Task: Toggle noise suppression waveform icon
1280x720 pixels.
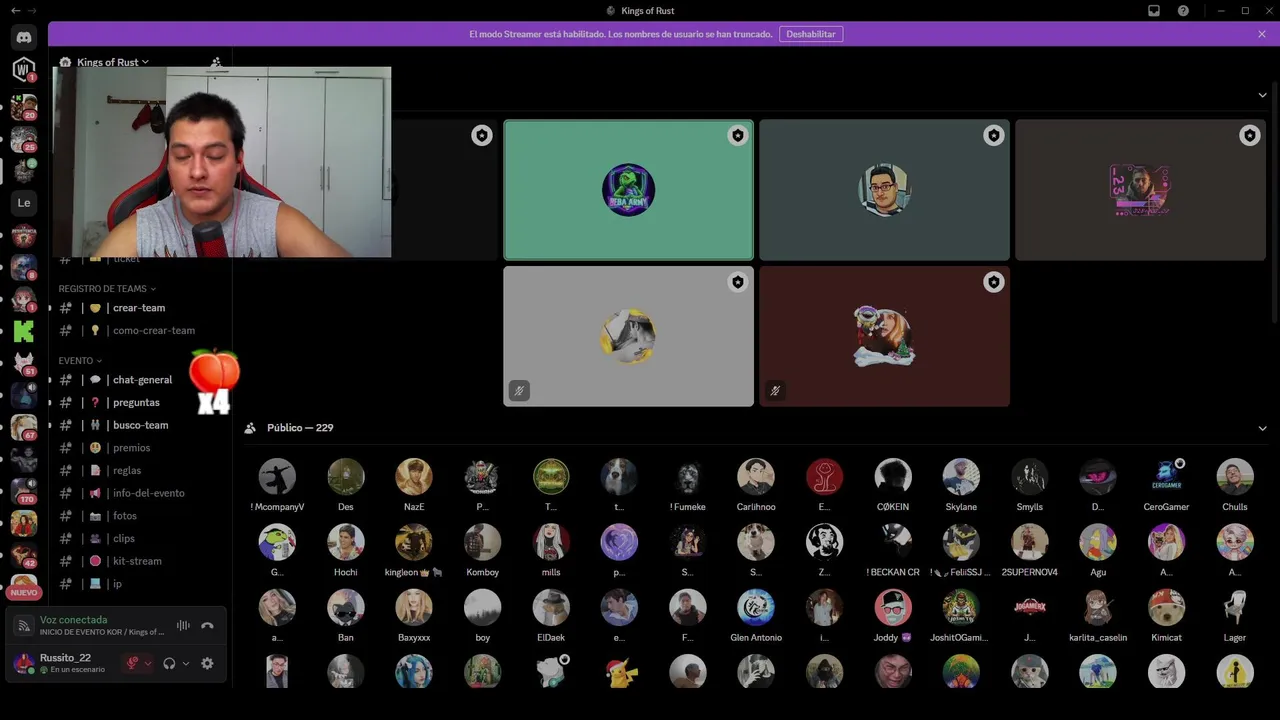Action: [x=183, y=626]
